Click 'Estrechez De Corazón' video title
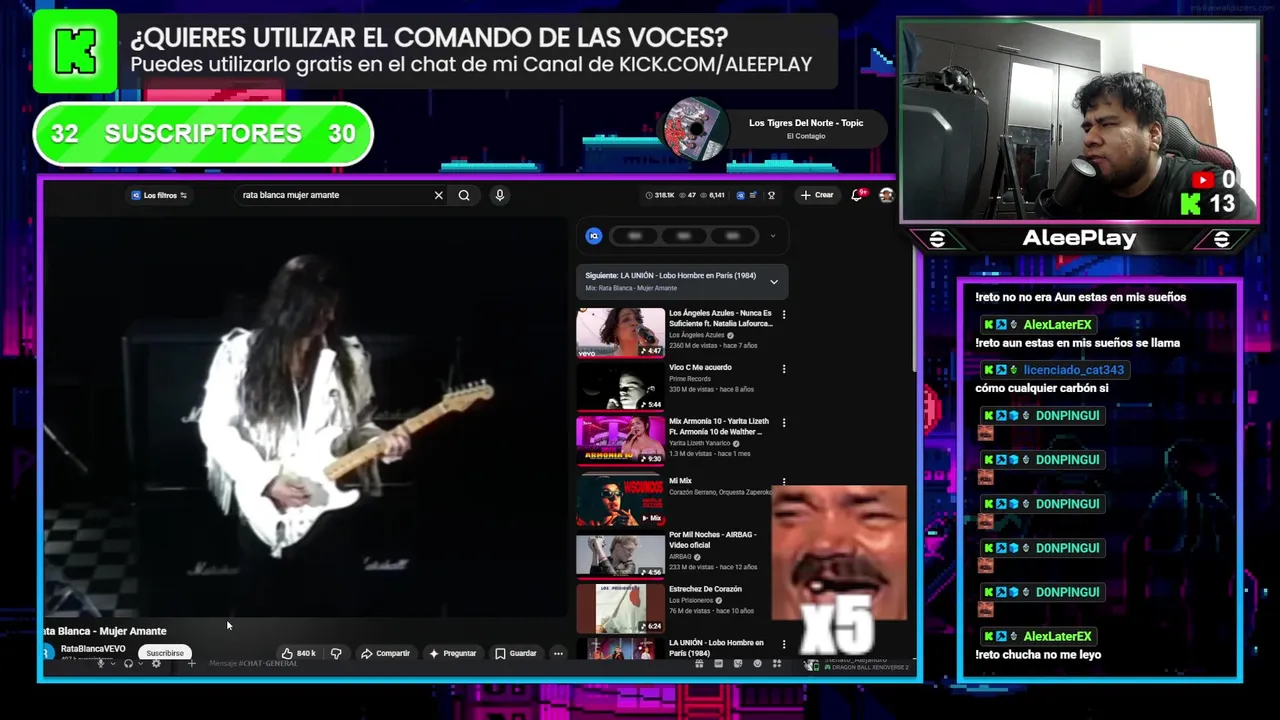1280x720 pixels. pyautogui.click(x=705, y=589)
